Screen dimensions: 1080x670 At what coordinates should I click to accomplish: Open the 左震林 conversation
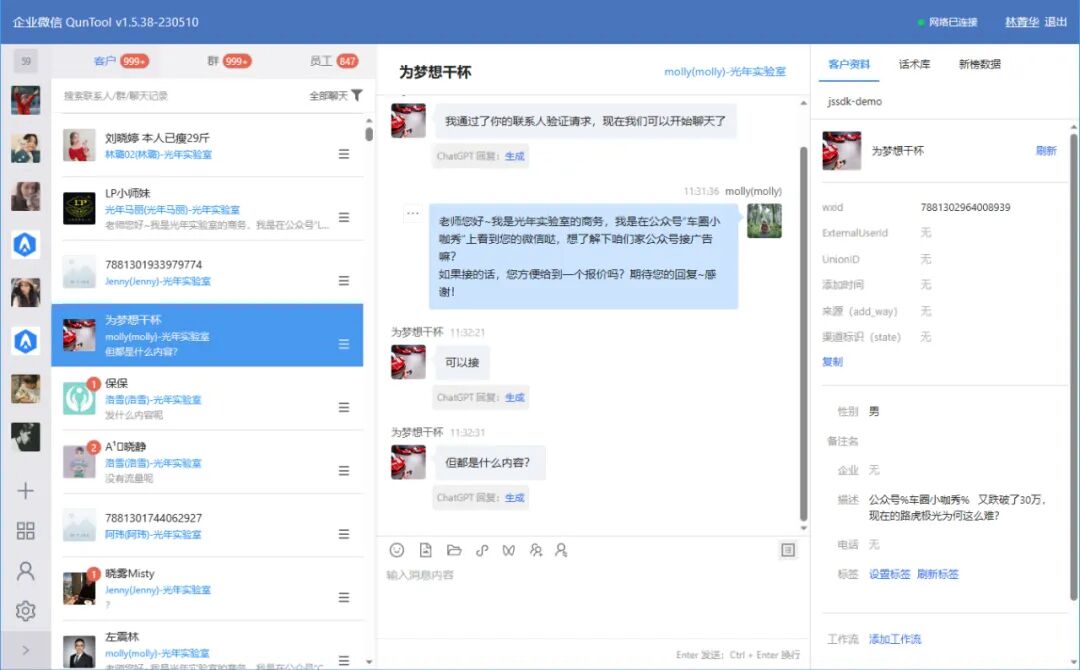(207, 646)
